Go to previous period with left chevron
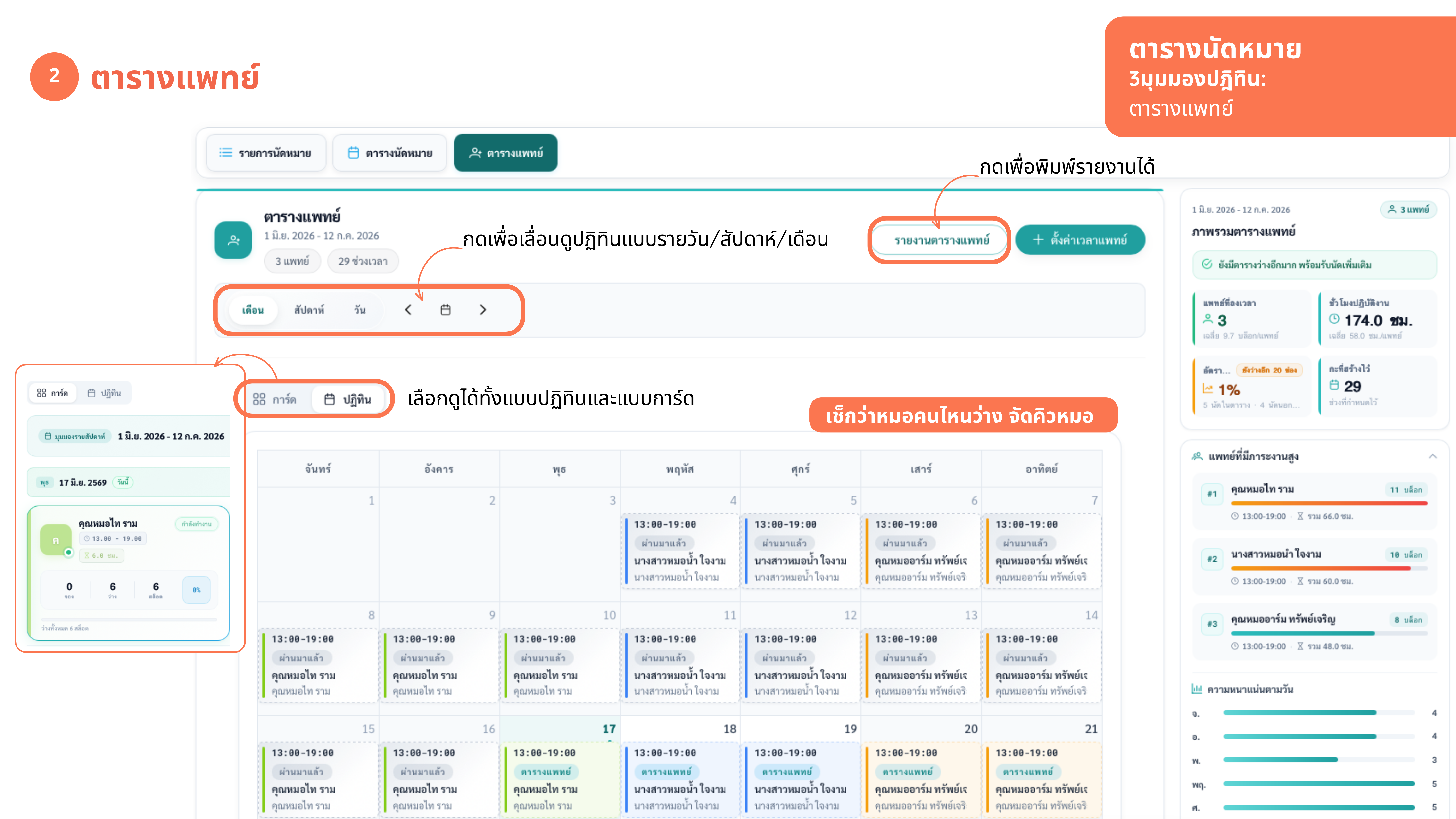The width and height of the screenshot is (1456, 819). point(408,310)
